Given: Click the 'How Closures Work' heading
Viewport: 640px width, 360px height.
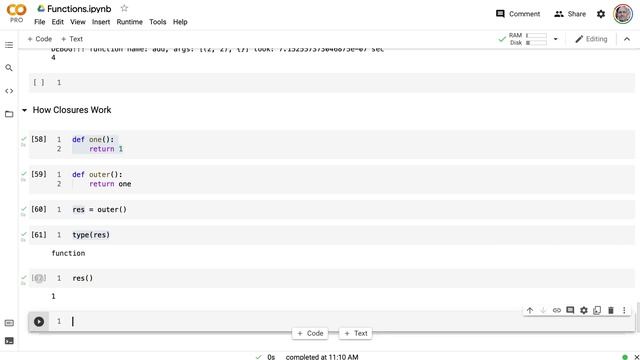Looking at the screenshot, I should tap(72, 110).
